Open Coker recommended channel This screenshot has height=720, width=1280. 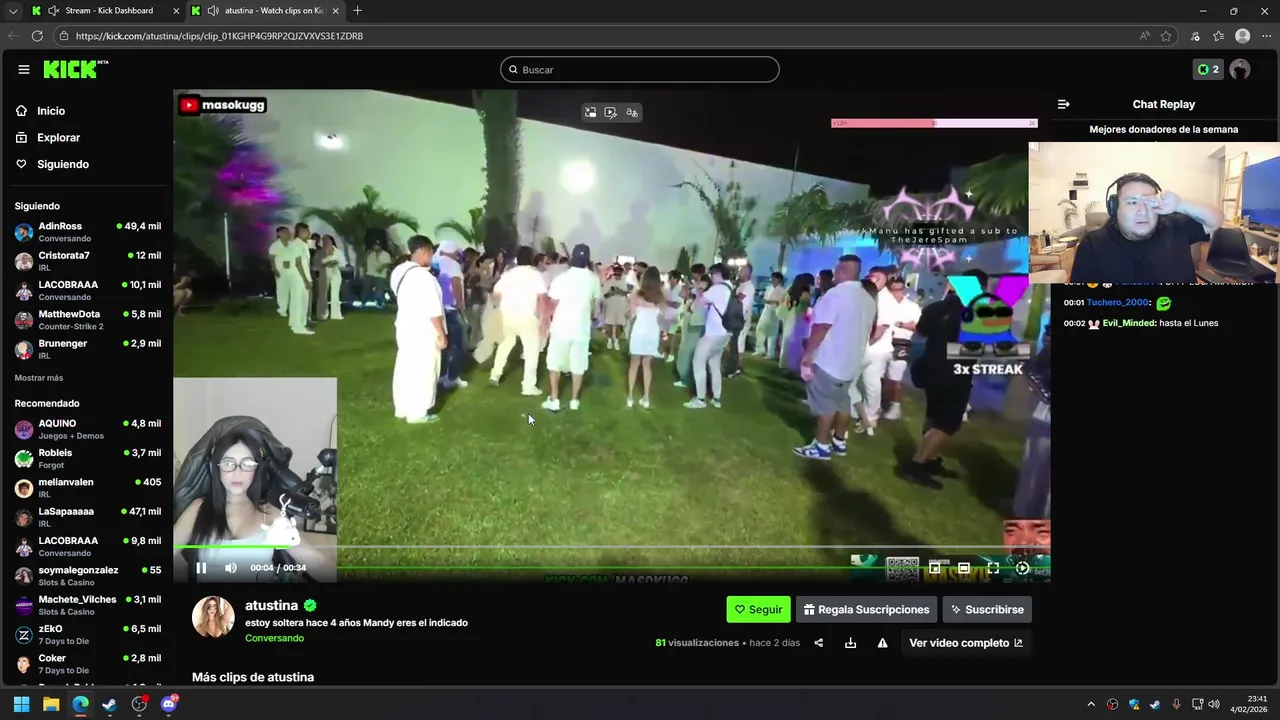pos(88,664)
